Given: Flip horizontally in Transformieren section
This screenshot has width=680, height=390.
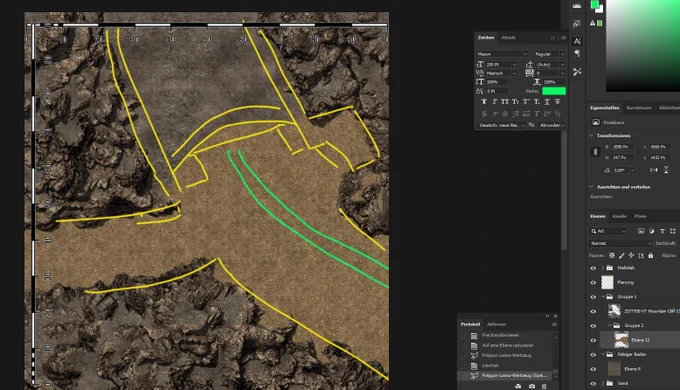Looking at the screenshot, I should (x=654, y=170).
